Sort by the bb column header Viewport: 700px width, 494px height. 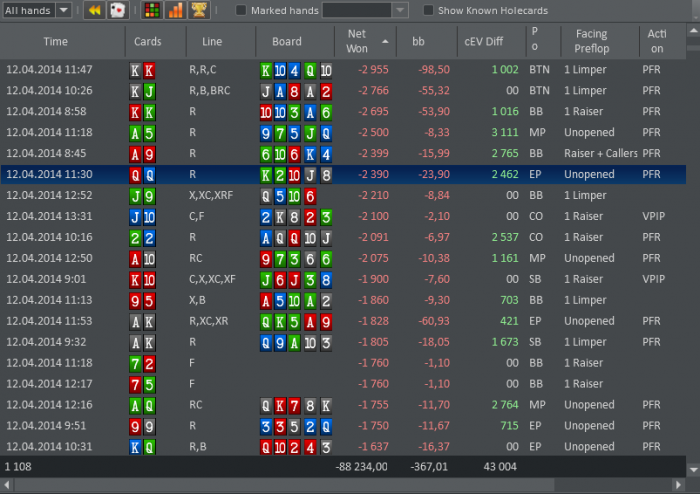[427, 42]
